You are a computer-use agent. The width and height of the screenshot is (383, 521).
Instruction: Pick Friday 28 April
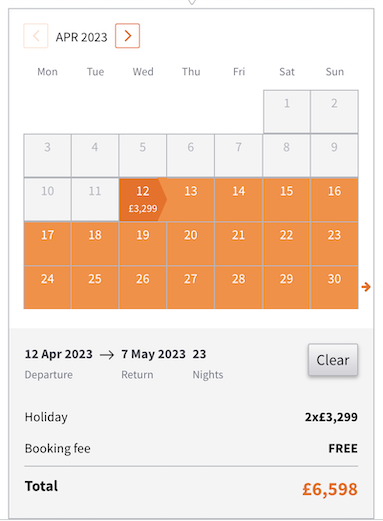(x=239, y=287)
